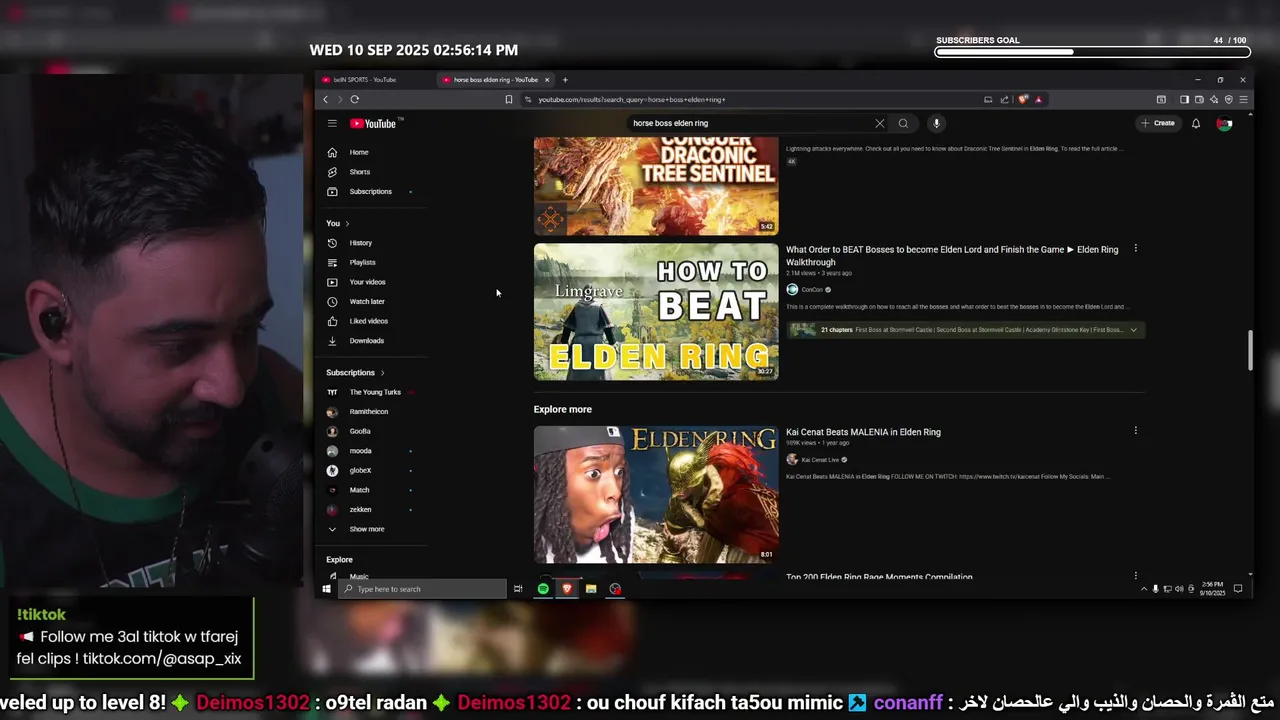Open Brave browser on the taskbar
The height and width of the screenshot is (720, 1280).
coord(567,589)
